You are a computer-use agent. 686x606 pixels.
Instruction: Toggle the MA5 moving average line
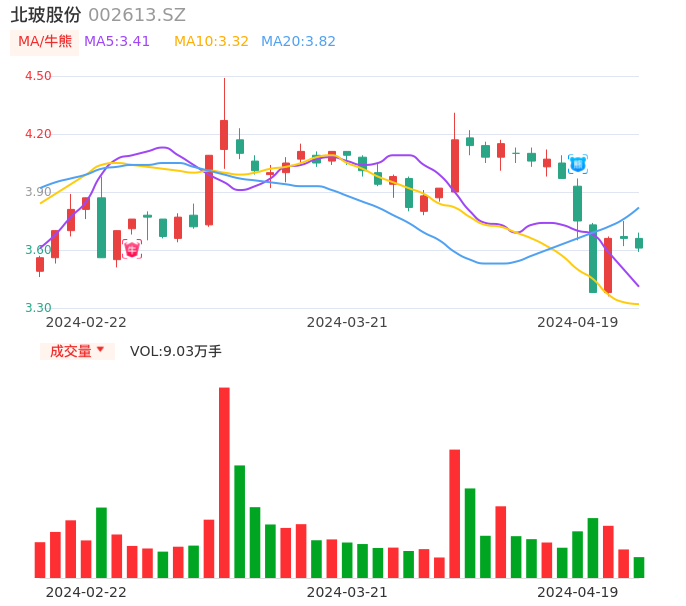click(117, 42)
